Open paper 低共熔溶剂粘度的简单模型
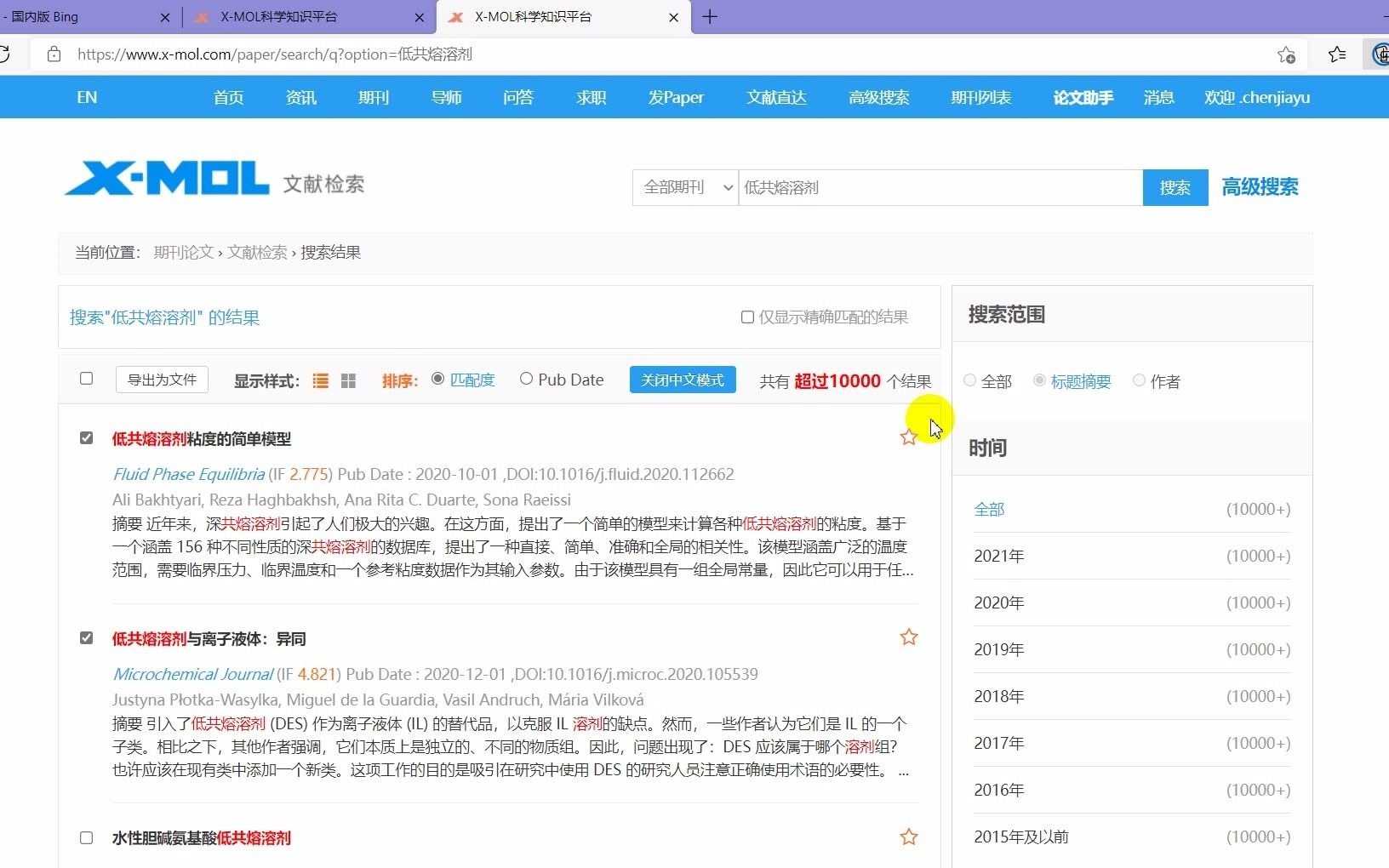The image size is (1389, 868). pyautogui.click(x=202, y=439)
